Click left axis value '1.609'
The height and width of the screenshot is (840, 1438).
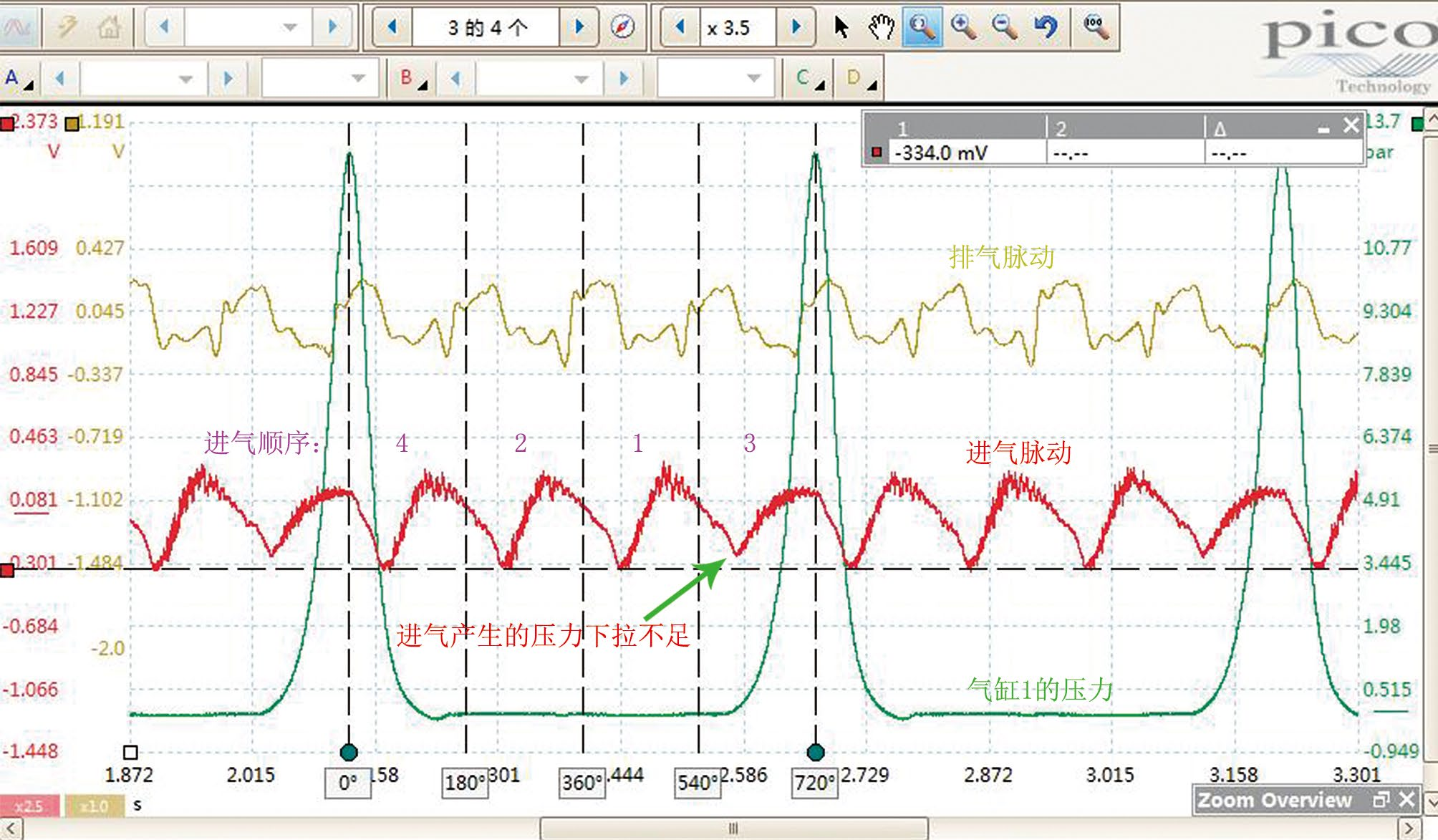coord(33,248)
